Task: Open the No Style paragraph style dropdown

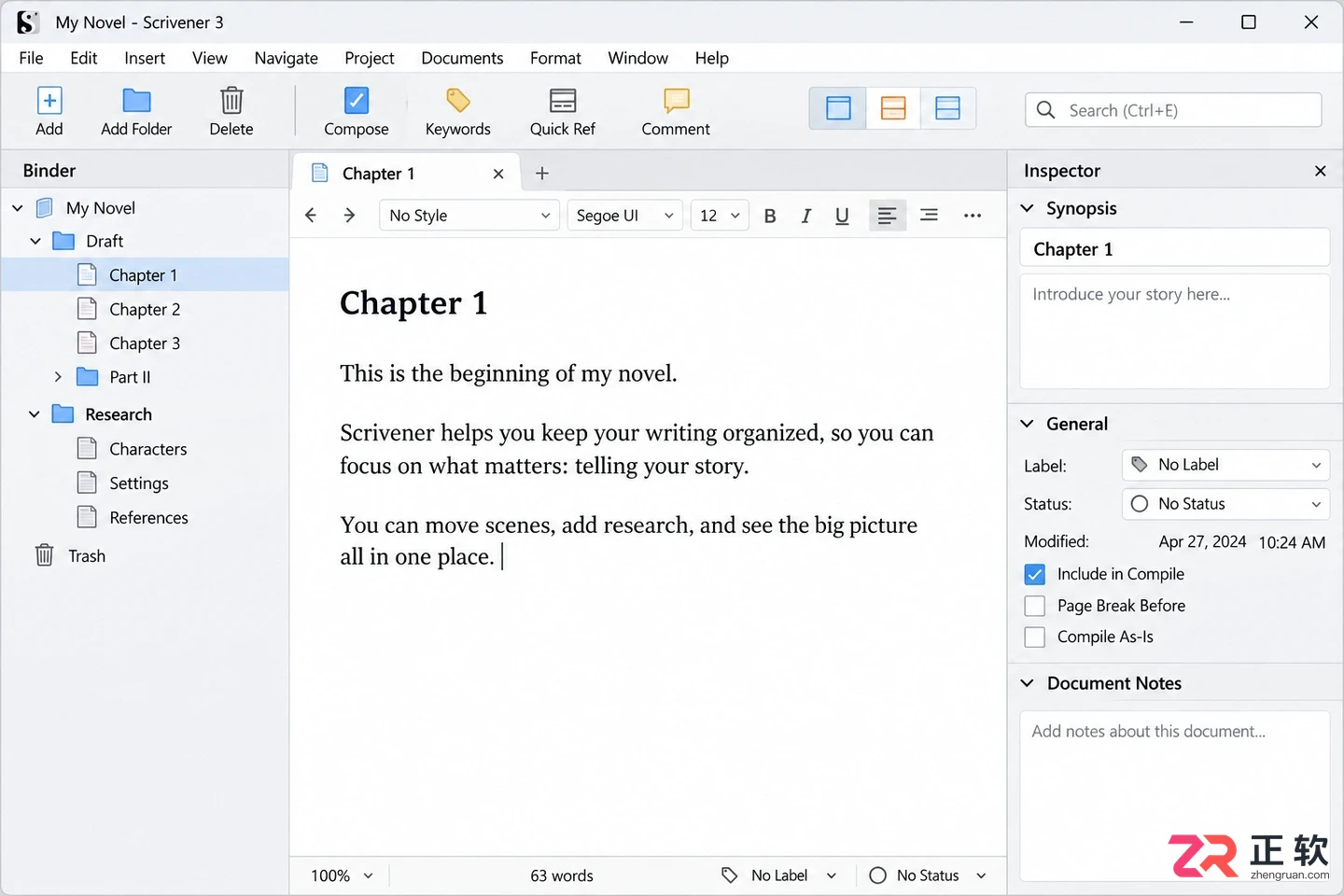Action: (x=469, y=216)
